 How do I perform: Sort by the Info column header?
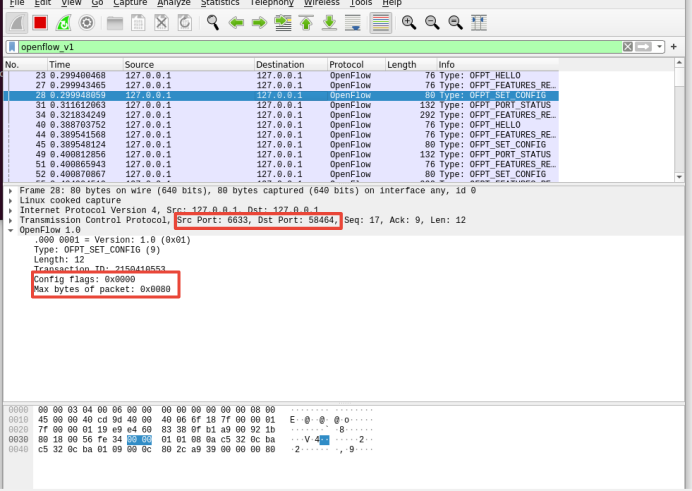tap(498, 64)
